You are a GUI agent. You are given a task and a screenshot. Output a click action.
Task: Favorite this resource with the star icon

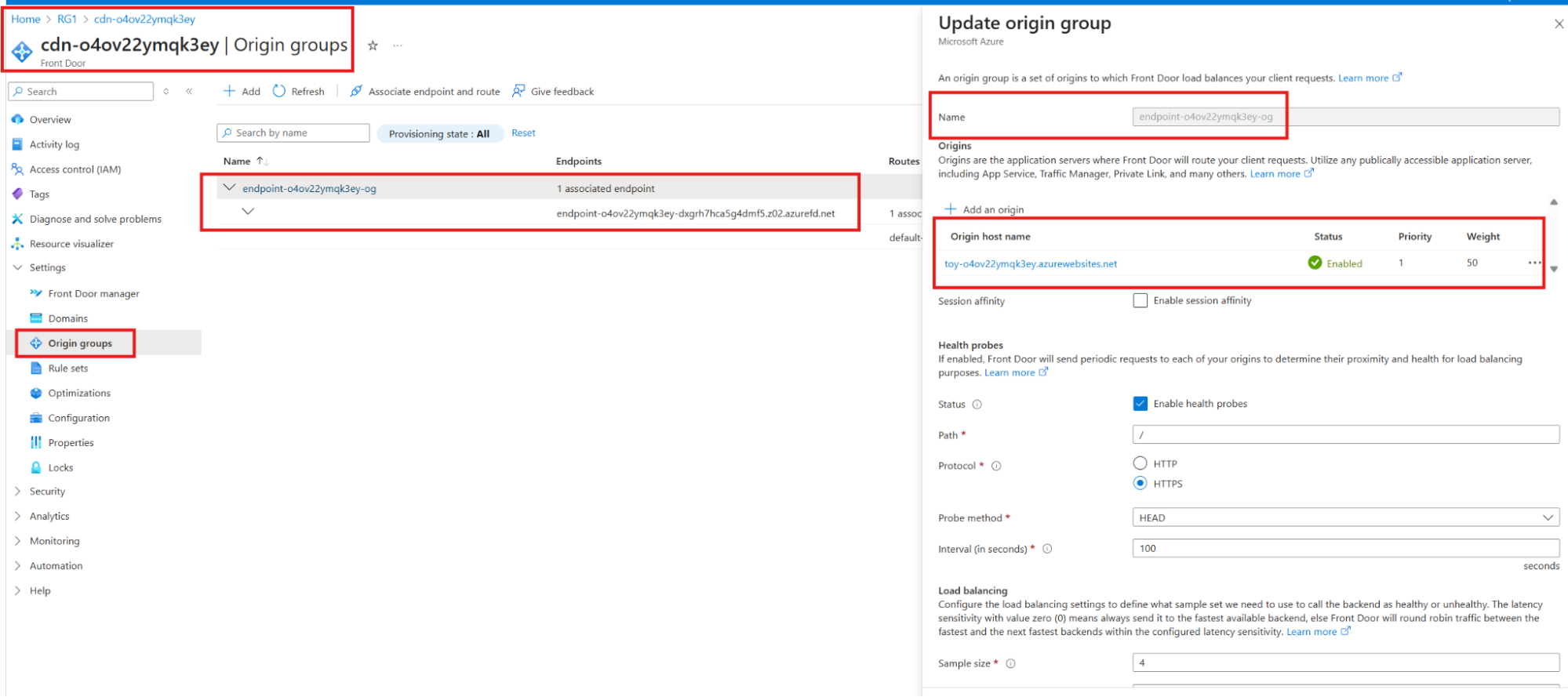click(373, 45)
